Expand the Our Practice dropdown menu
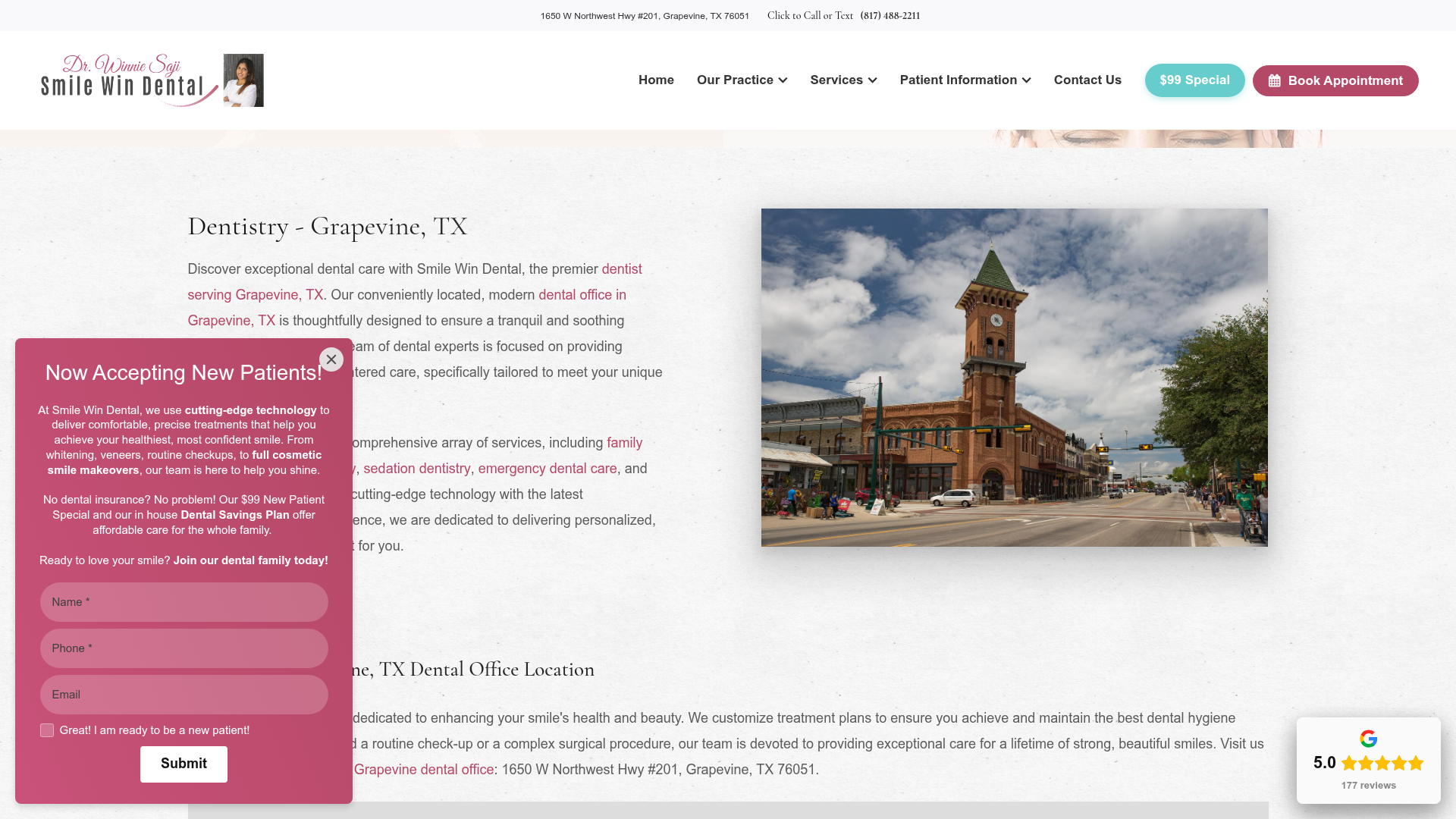1456x819 pixels. (x=742, y=80)
